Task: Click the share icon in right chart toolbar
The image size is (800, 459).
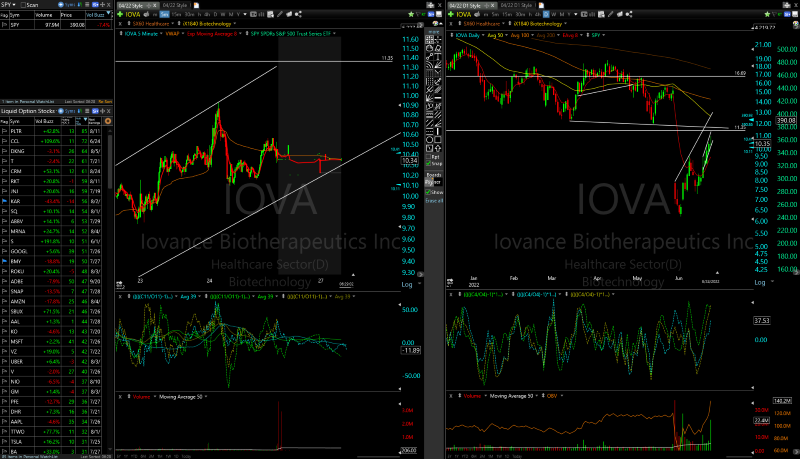Action: coord(629,14)
